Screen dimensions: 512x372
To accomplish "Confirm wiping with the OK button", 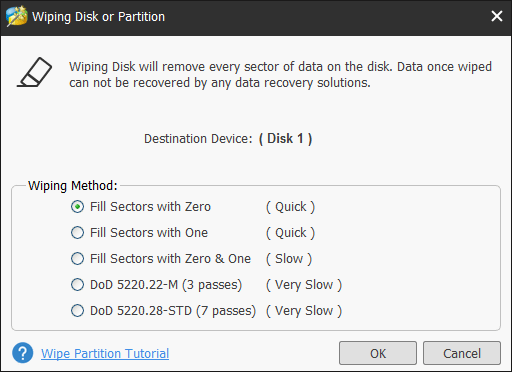I will point(378,353).
